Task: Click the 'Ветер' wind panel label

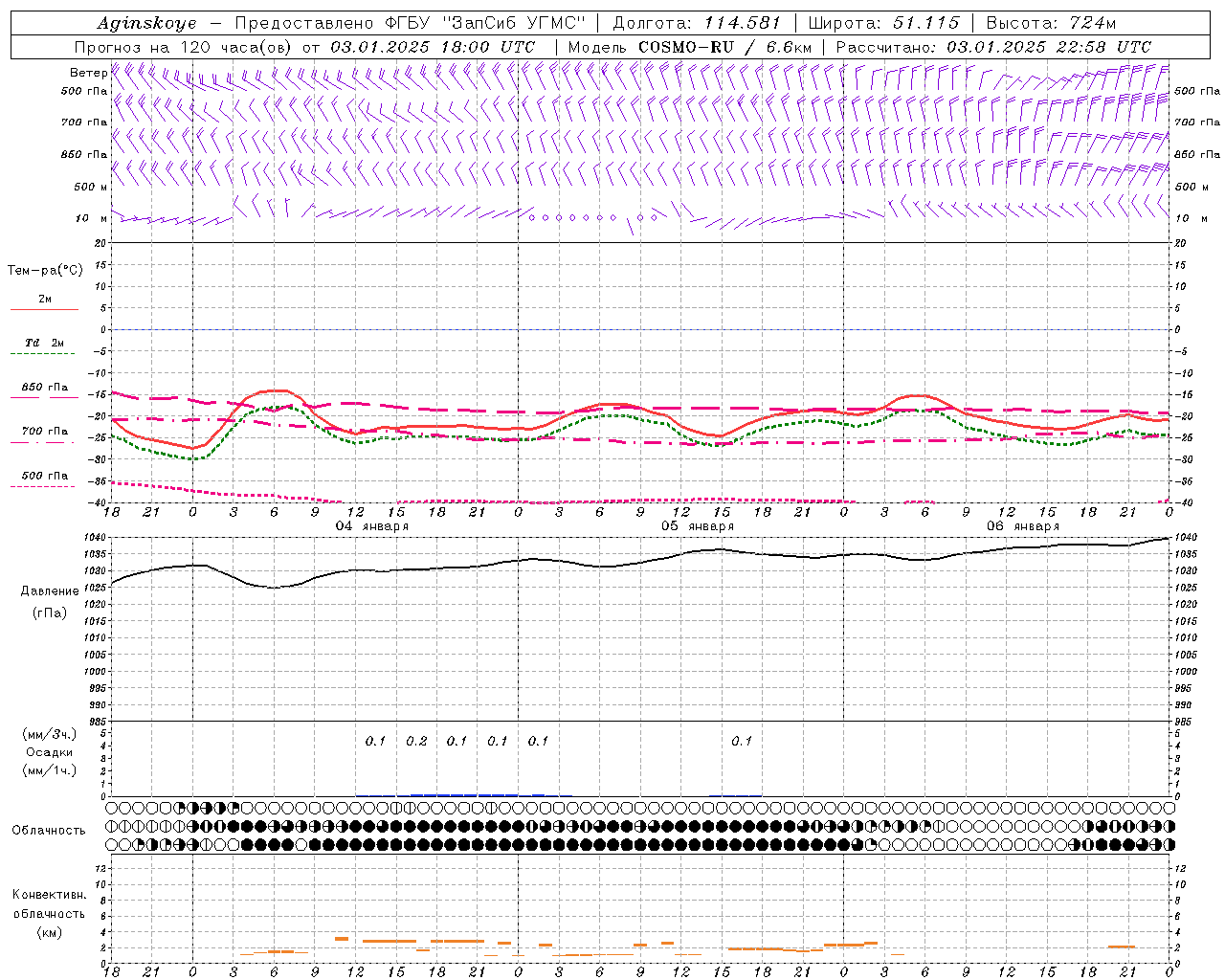Action: click(88, 73)
